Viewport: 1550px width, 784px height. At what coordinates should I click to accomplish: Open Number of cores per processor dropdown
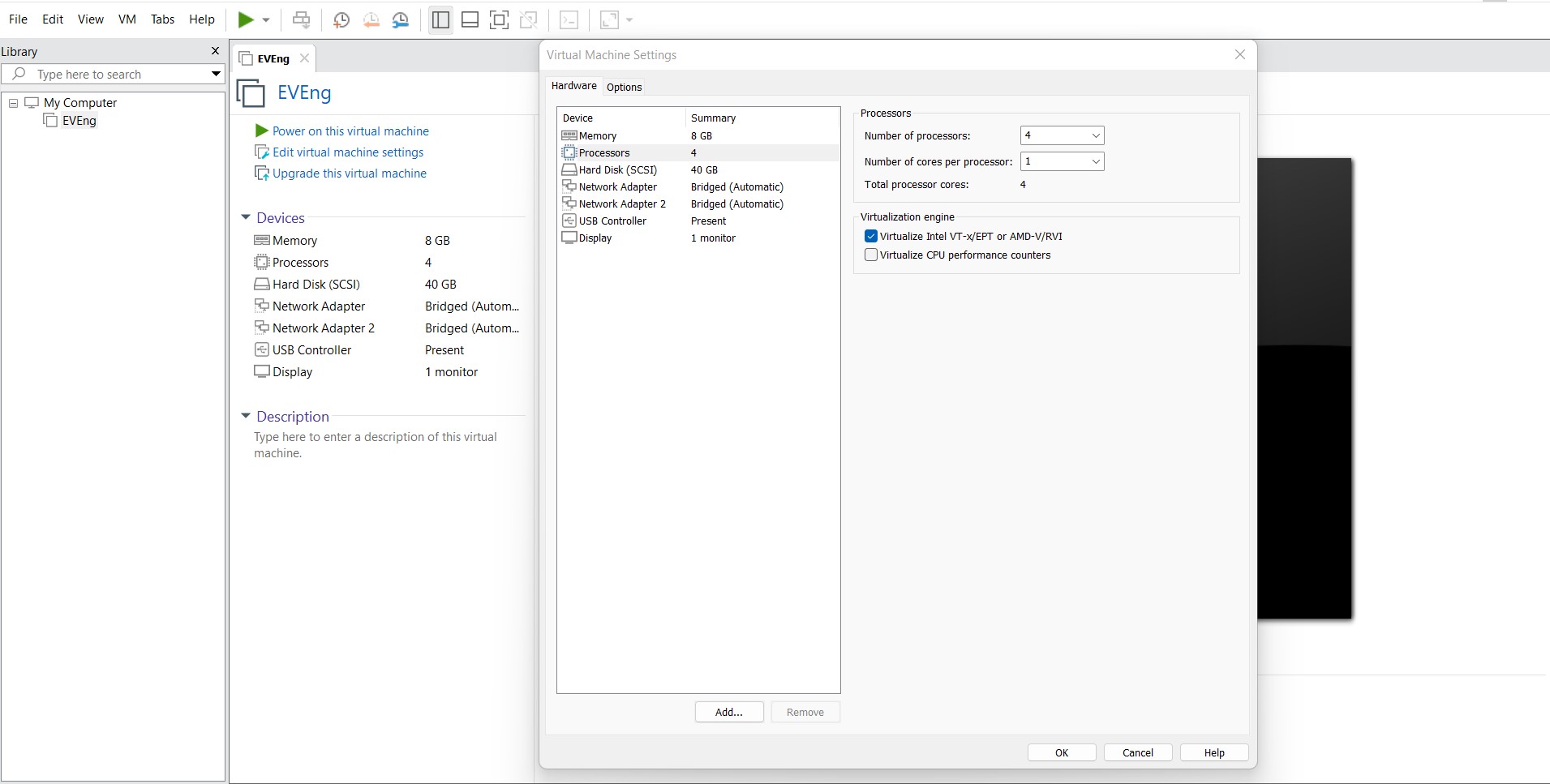click(1062, 161)
